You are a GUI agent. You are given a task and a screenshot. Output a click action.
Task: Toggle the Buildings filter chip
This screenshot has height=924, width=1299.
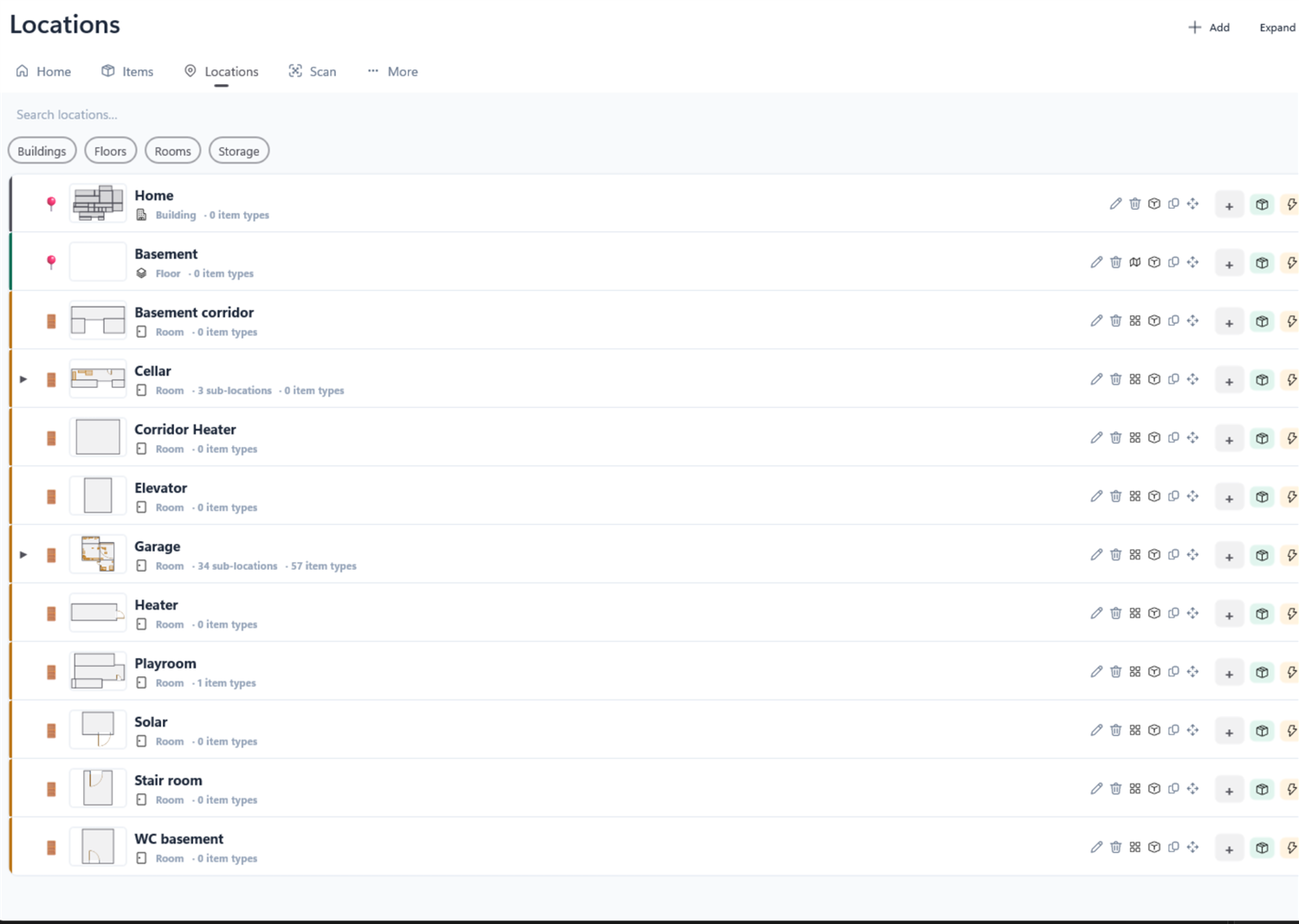(x=42, y=151)
